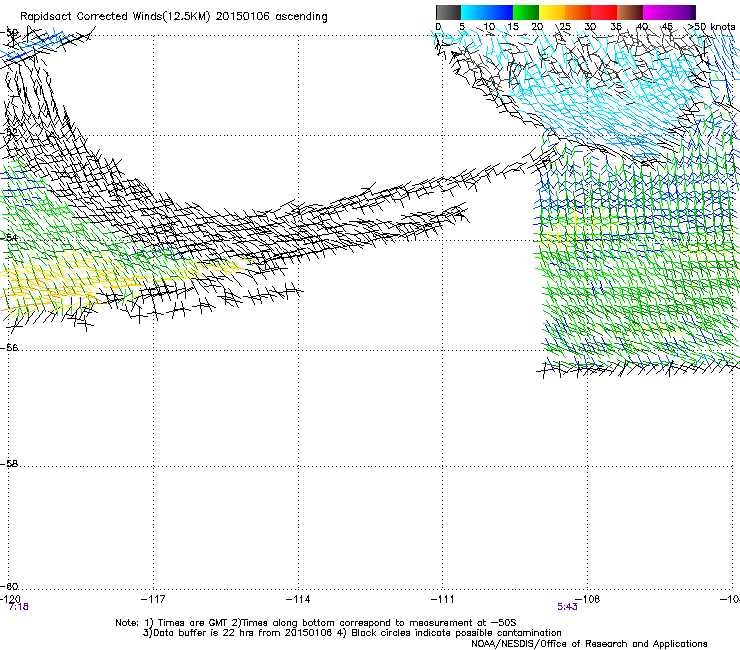Viewport: 740px width, 650px height.
Task: Click the latitude label '-56'
Action: [9, 347]
